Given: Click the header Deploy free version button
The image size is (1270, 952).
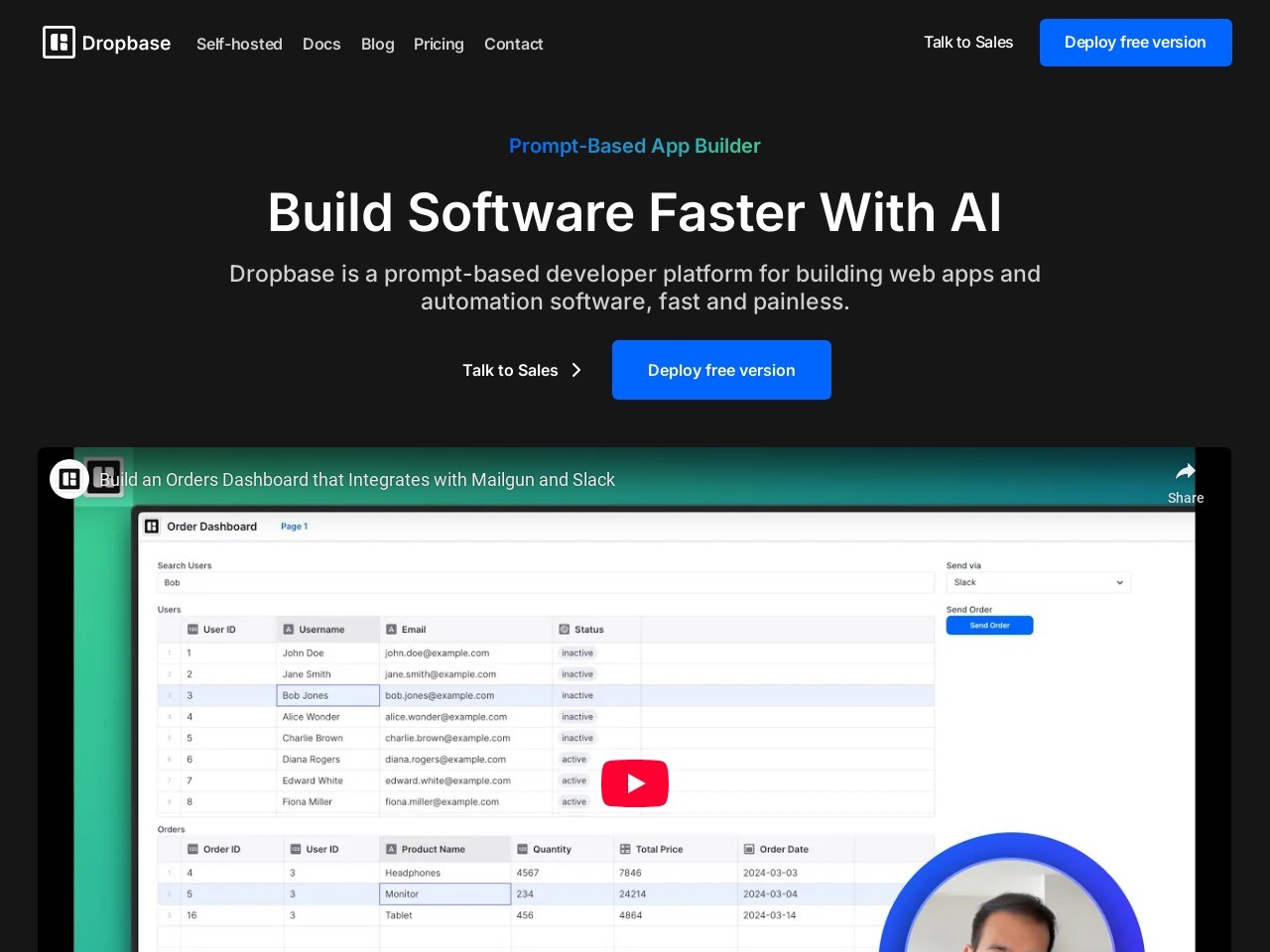Looking at the screenshot, I should tap(1135, 43).
